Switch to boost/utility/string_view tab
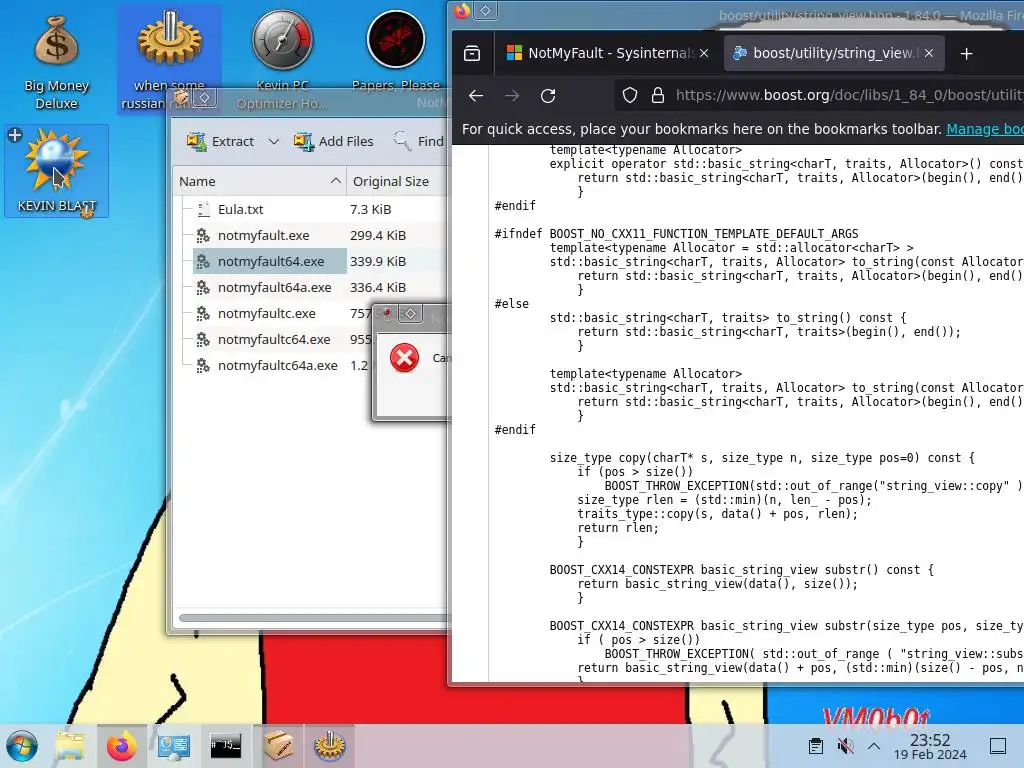 (824, 54)
